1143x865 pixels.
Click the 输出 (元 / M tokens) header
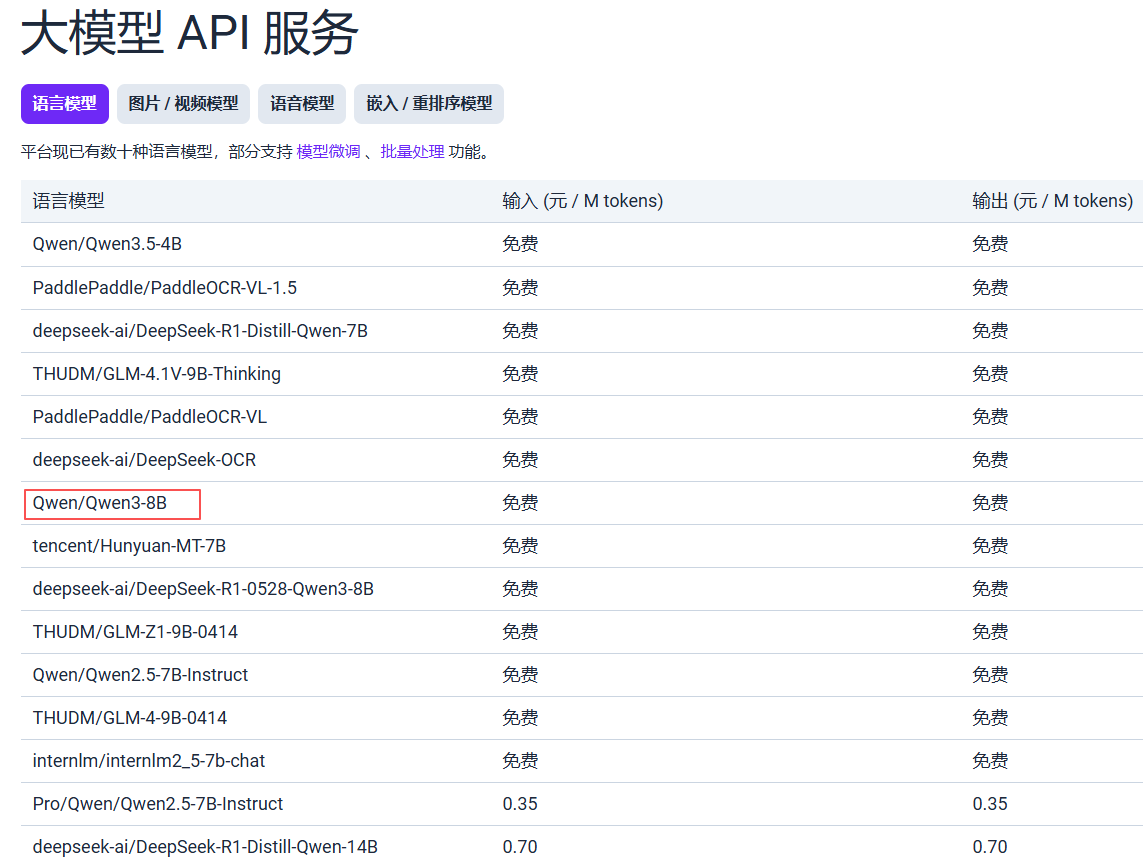(1053, 201)
